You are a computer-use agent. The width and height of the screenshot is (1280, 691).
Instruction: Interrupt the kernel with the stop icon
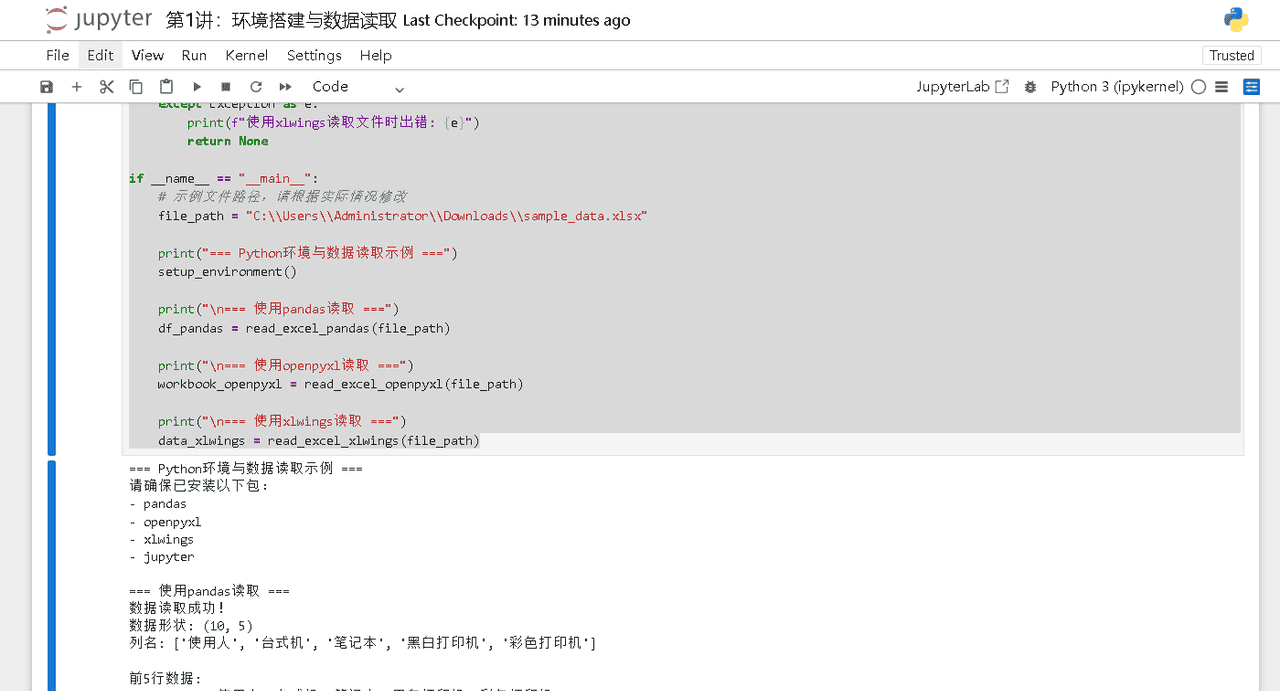(x=226, y=87)
